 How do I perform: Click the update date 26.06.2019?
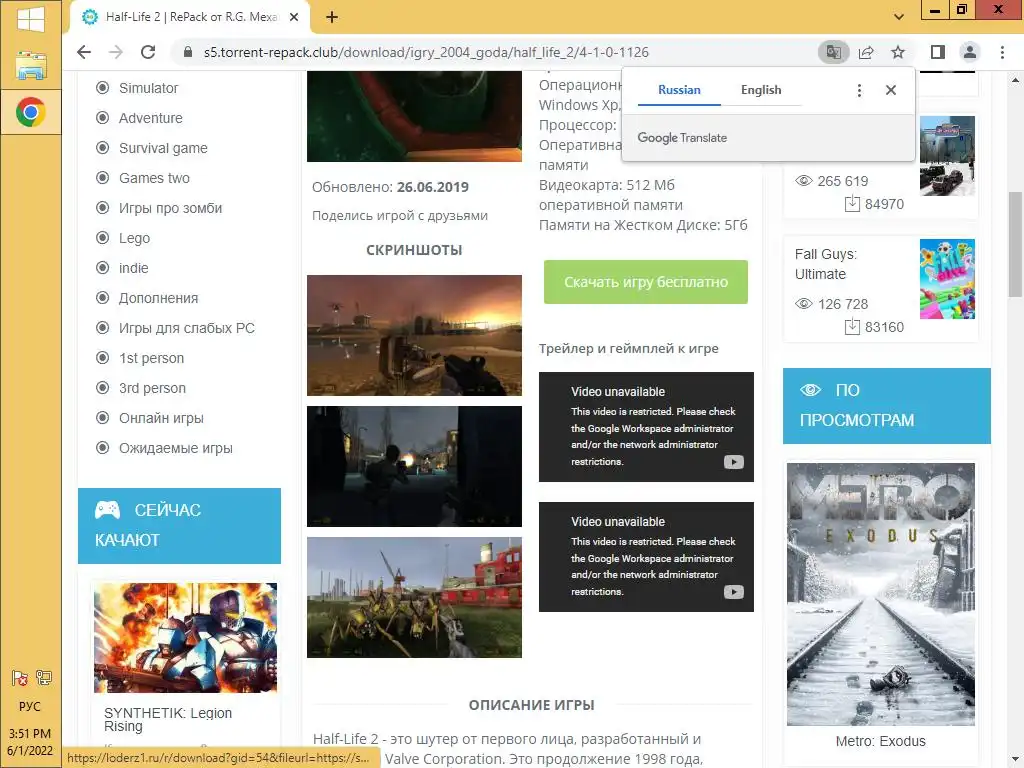(x=432, y=187)
